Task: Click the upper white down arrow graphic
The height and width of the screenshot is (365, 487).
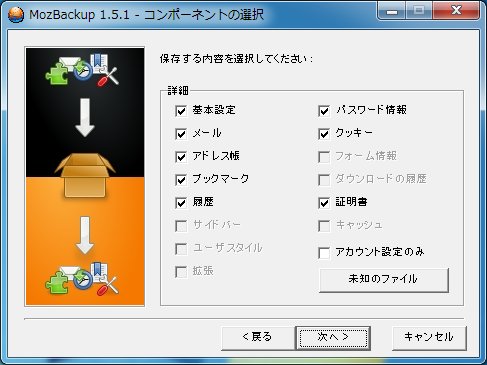Action: [85, 117]
